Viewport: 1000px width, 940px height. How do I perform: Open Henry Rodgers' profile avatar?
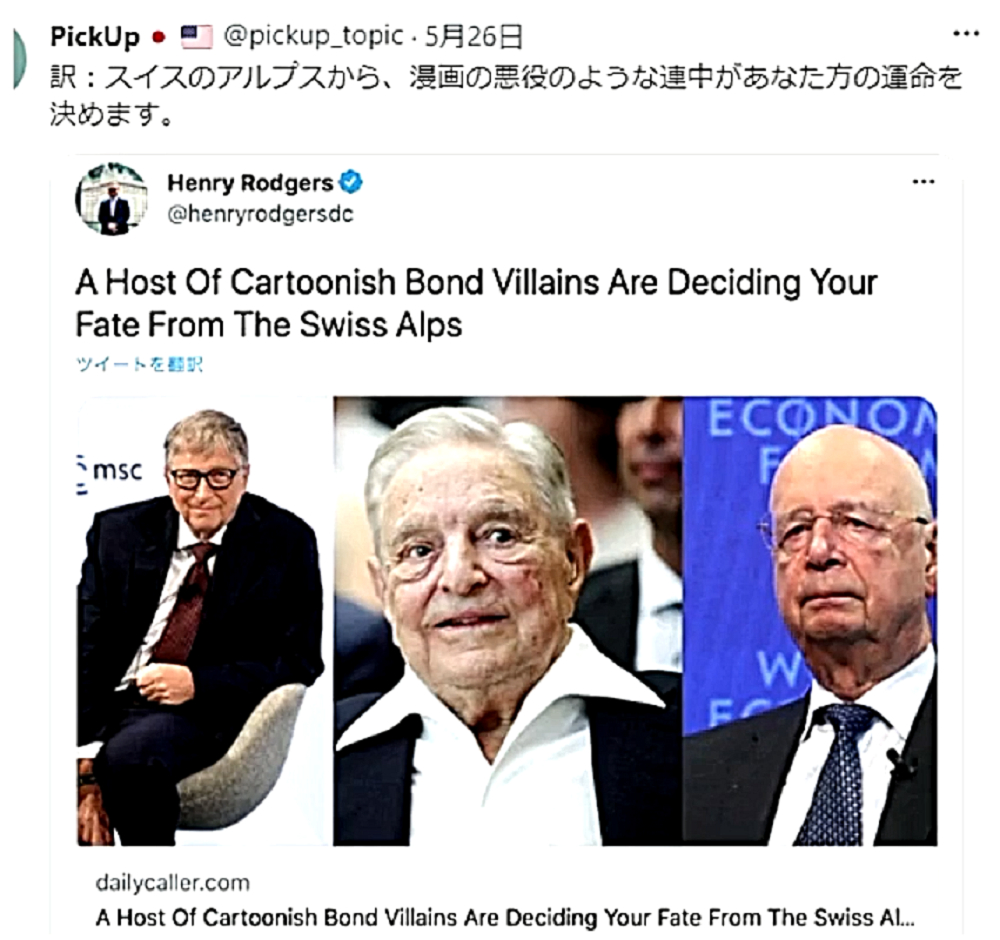coord(112,199)
